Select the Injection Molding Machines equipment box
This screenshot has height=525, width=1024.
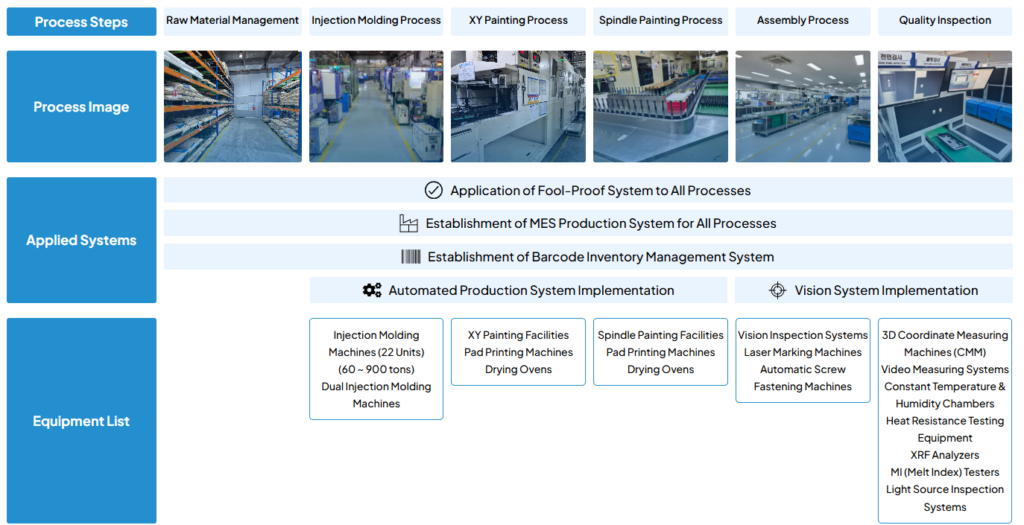click(376, 369)
